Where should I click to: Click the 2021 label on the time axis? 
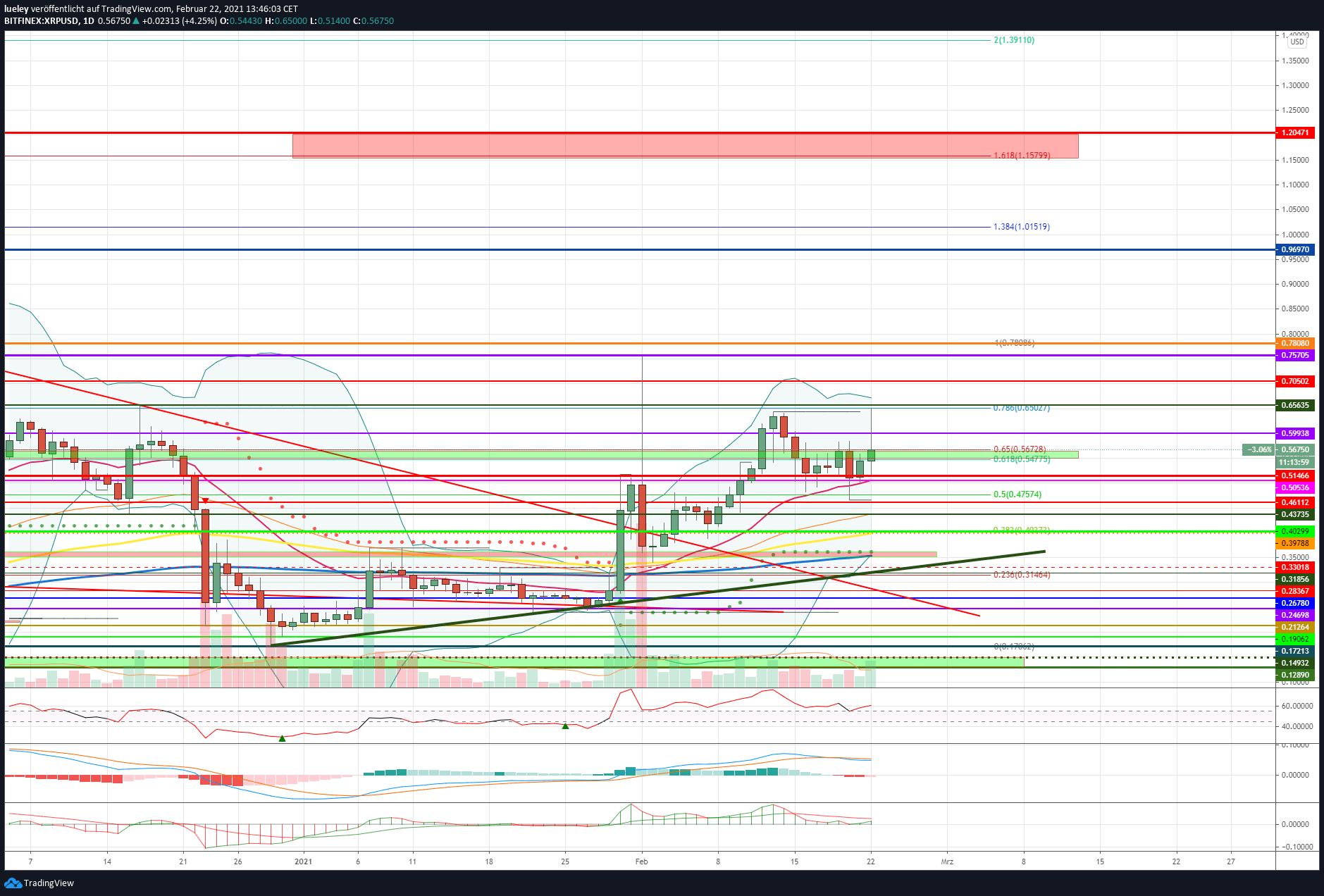[x=303, y=861]
